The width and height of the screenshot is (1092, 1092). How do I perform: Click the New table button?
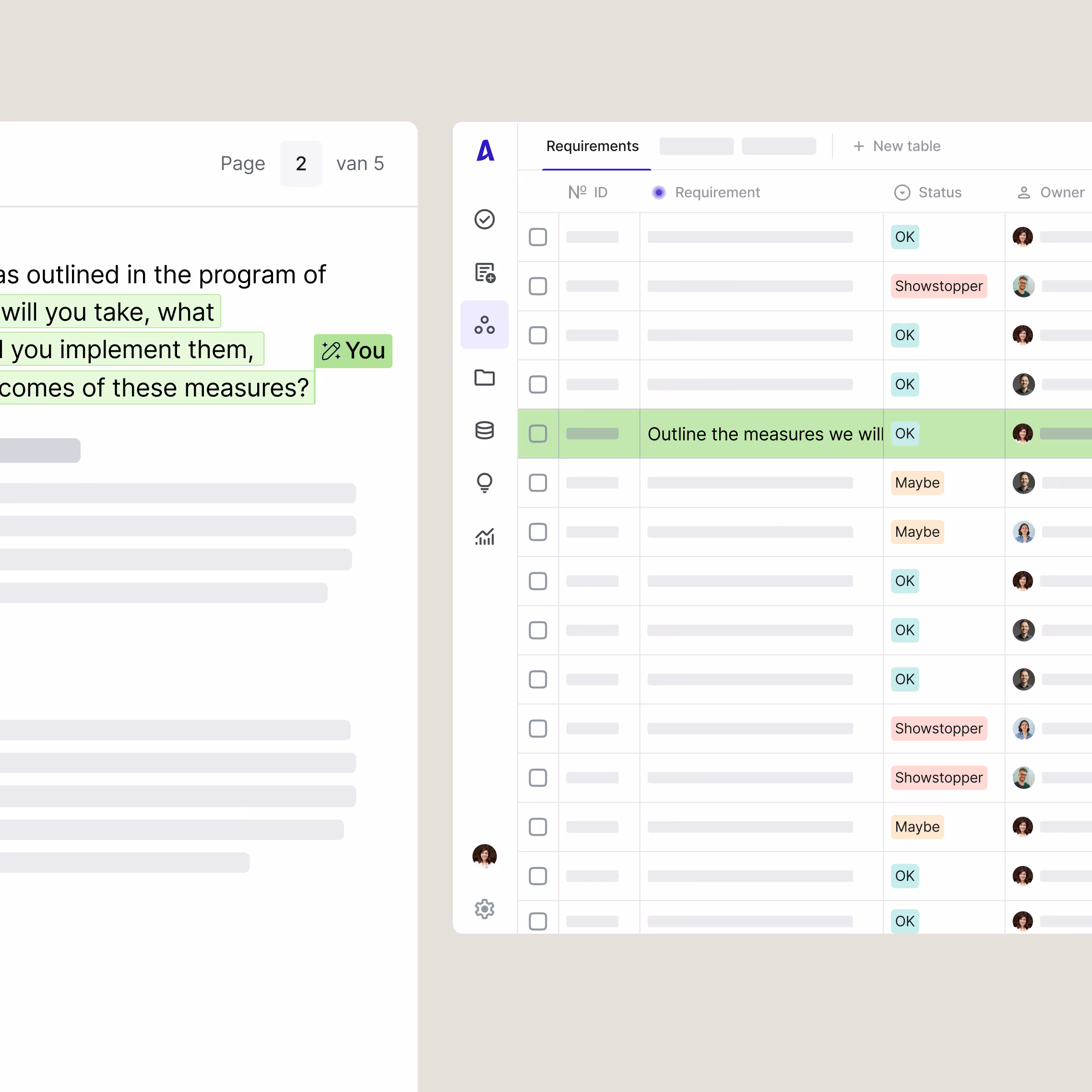[896, 146]
